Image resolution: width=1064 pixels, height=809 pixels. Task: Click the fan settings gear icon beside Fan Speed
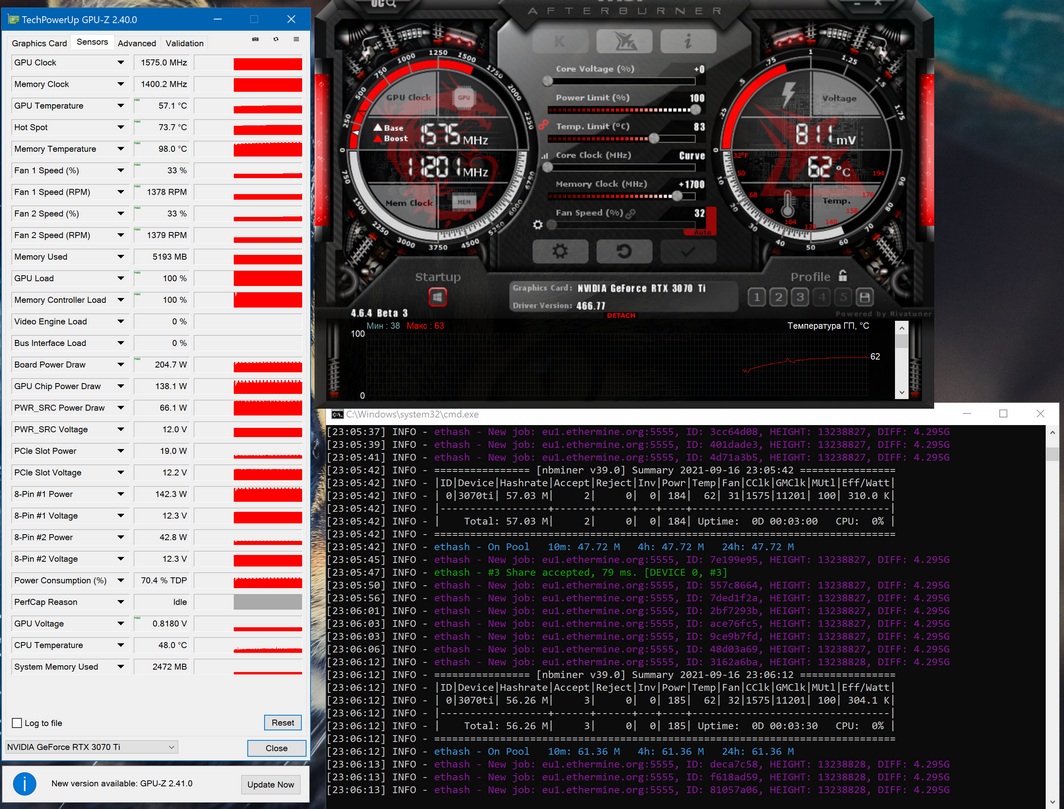pos(538,225)
